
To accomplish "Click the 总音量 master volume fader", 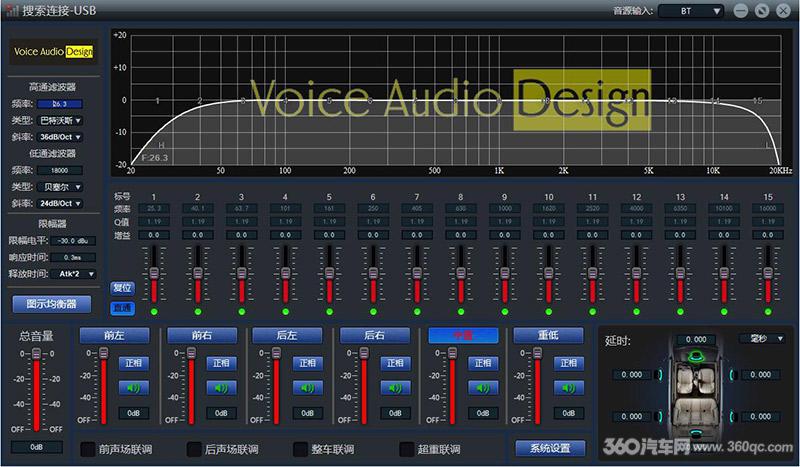I will coord(36,353).
